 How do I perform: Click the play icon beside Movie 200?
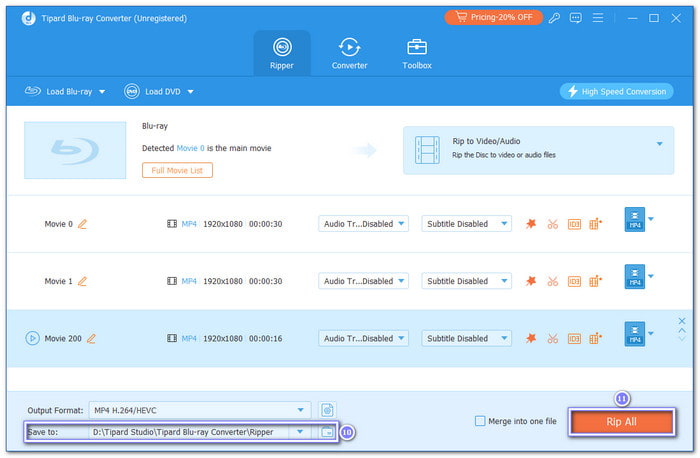(31, 338)
